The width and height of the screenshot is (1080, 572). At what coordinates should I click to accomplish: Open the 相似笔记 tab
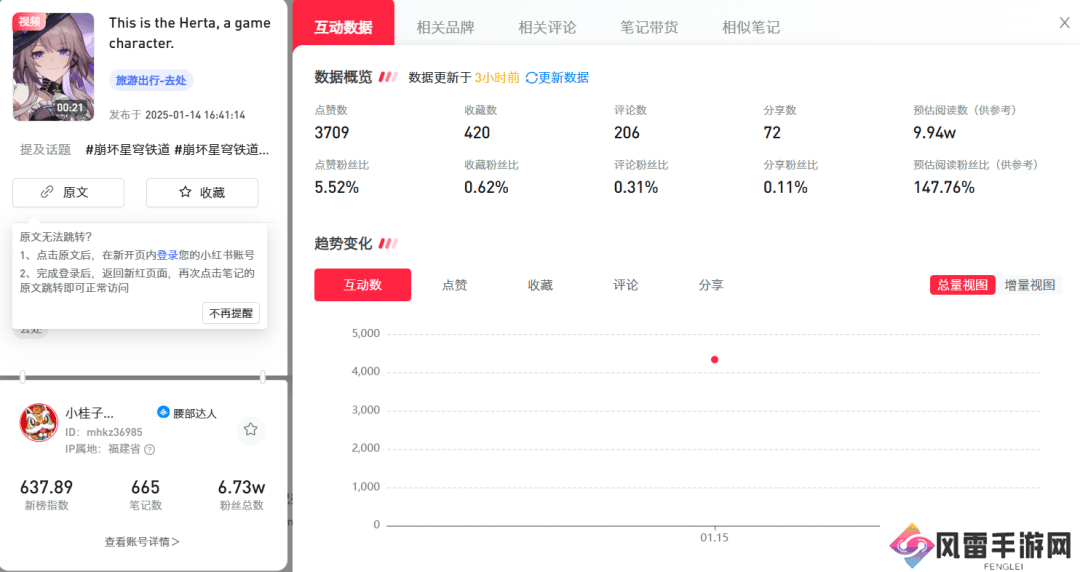[x=751, y=28]
